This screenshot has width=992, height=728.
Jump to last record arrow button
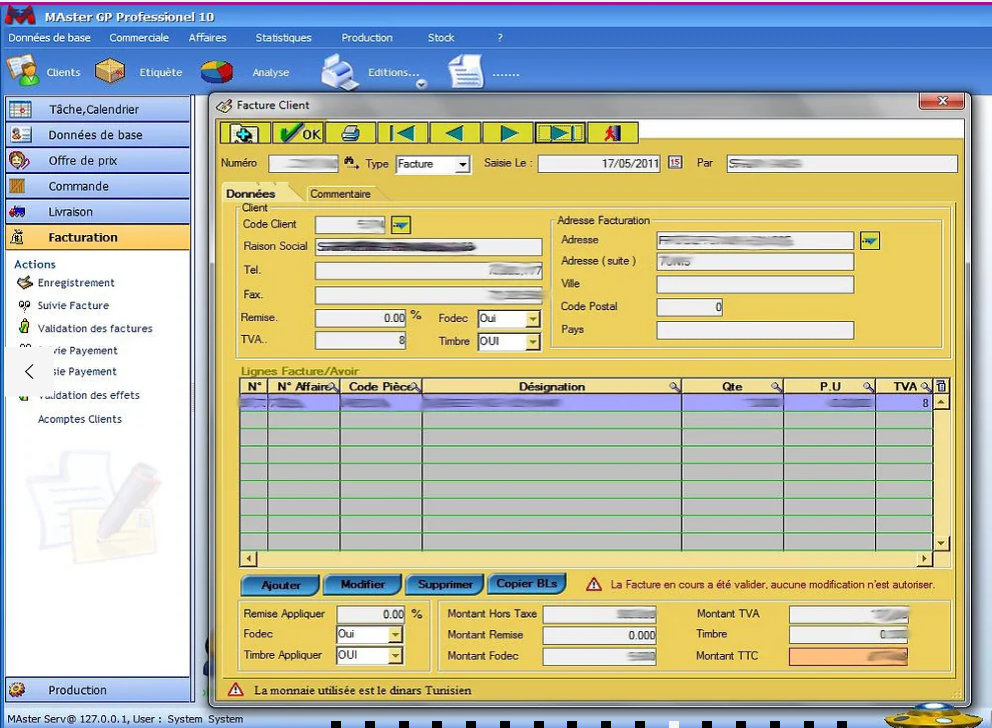[x=560, y=133]
